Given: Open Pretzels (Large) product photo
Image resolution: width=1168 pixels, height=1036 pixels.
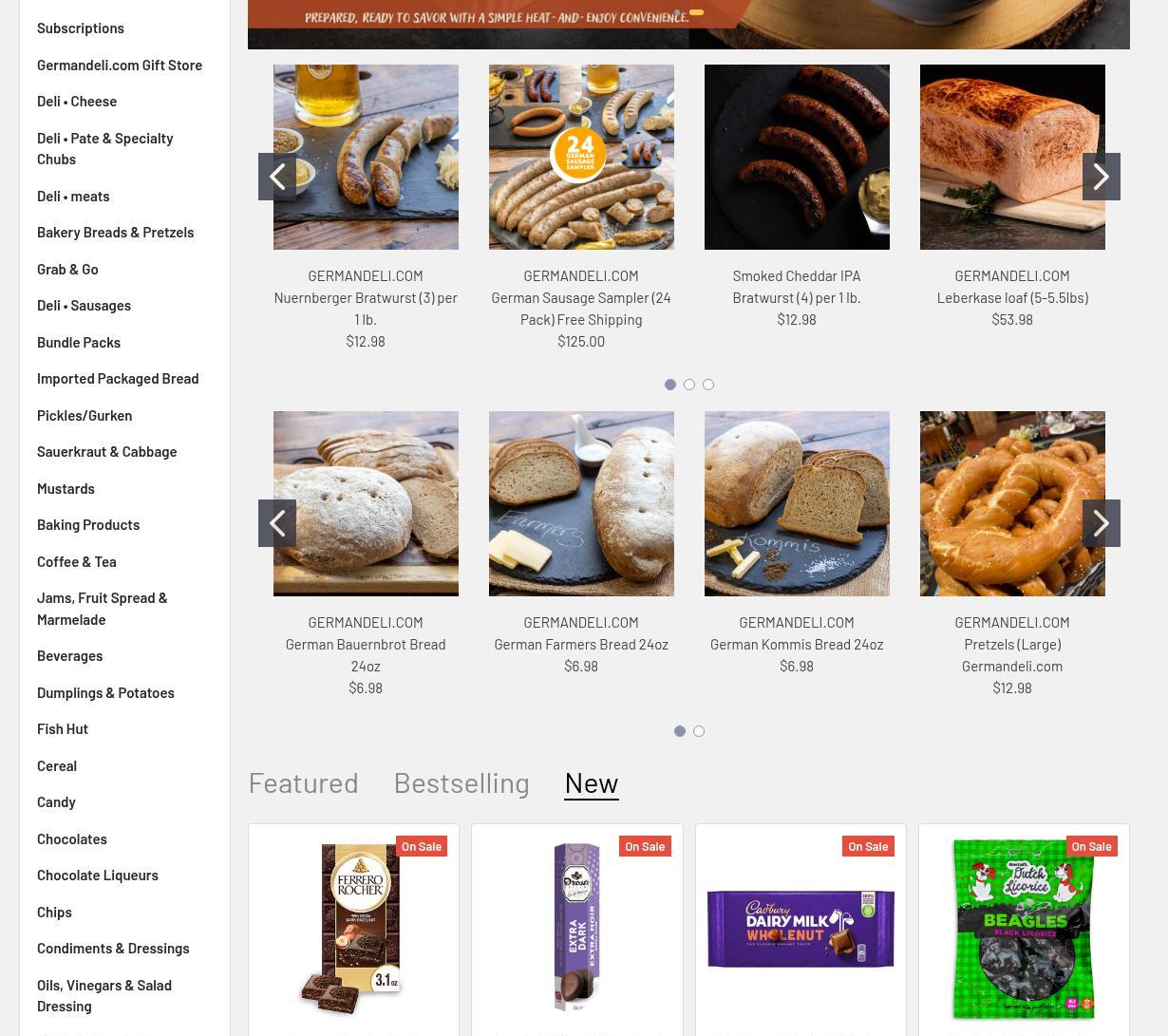Looking at the screenshot, I should pyautogui.click(x=1012, y=503).
